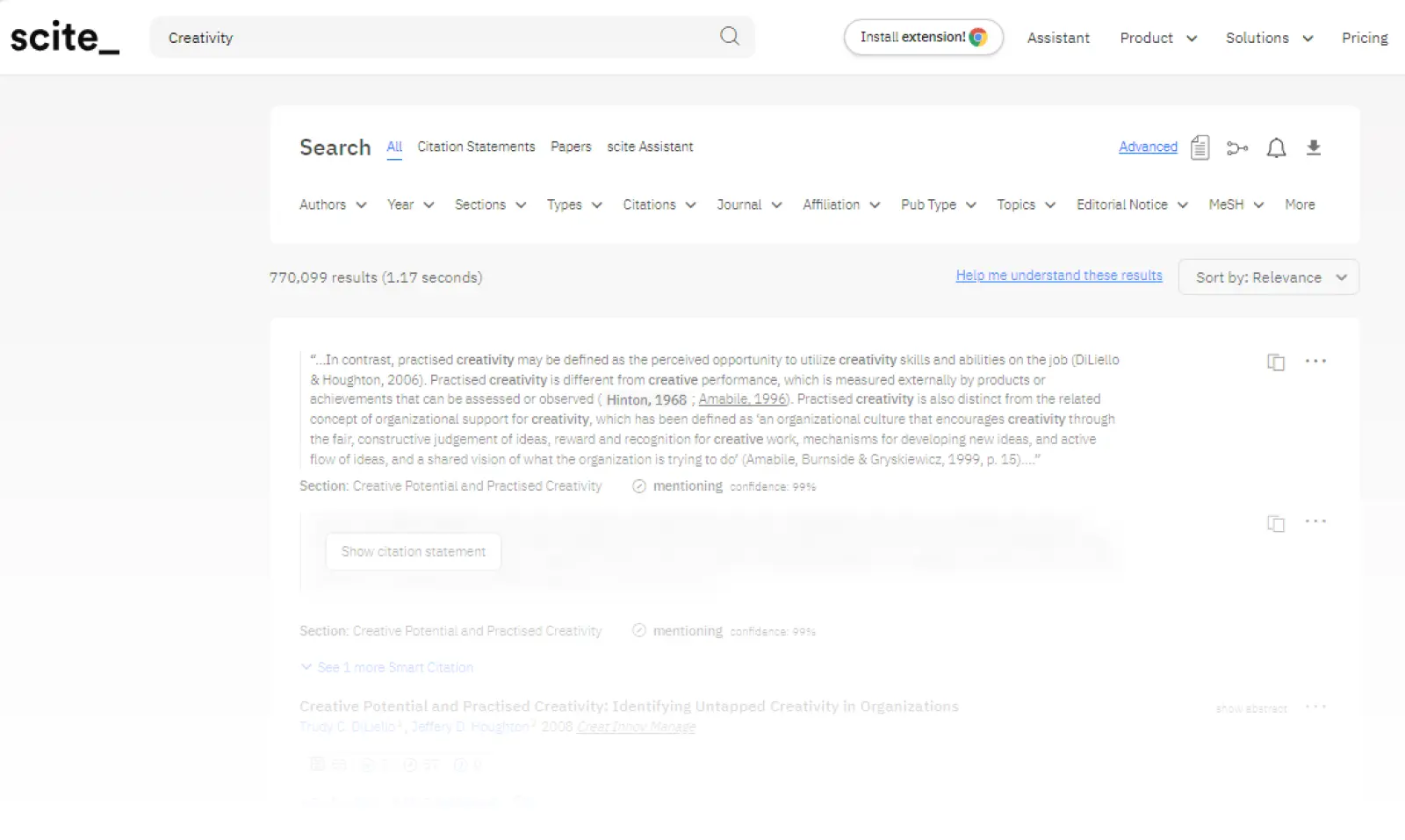Expand the Citations filter

659,205
